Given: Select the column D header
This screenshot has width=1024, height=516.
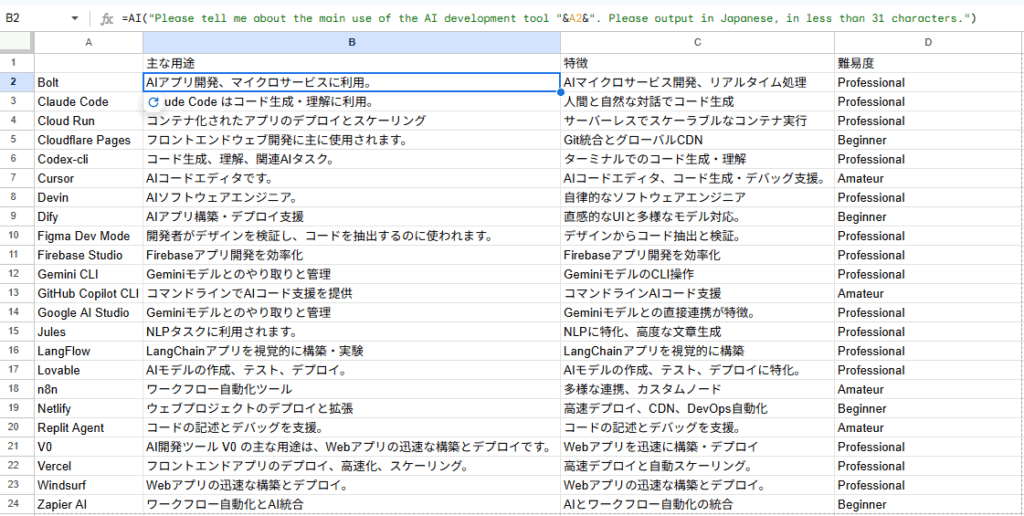Looking at the screenshot, I should [x=929, y=42].
